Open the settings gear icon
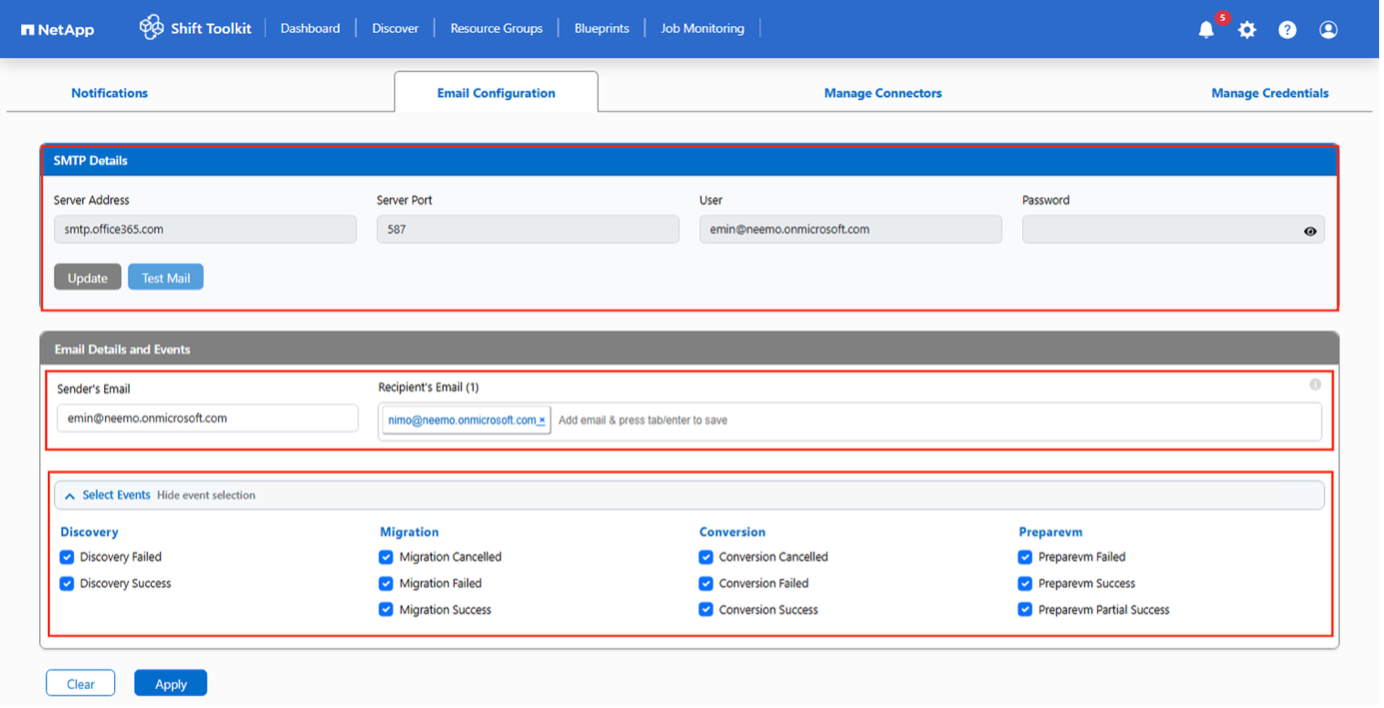The height and width of the screenshot is (708, 1384). [x=1246, y=29]
